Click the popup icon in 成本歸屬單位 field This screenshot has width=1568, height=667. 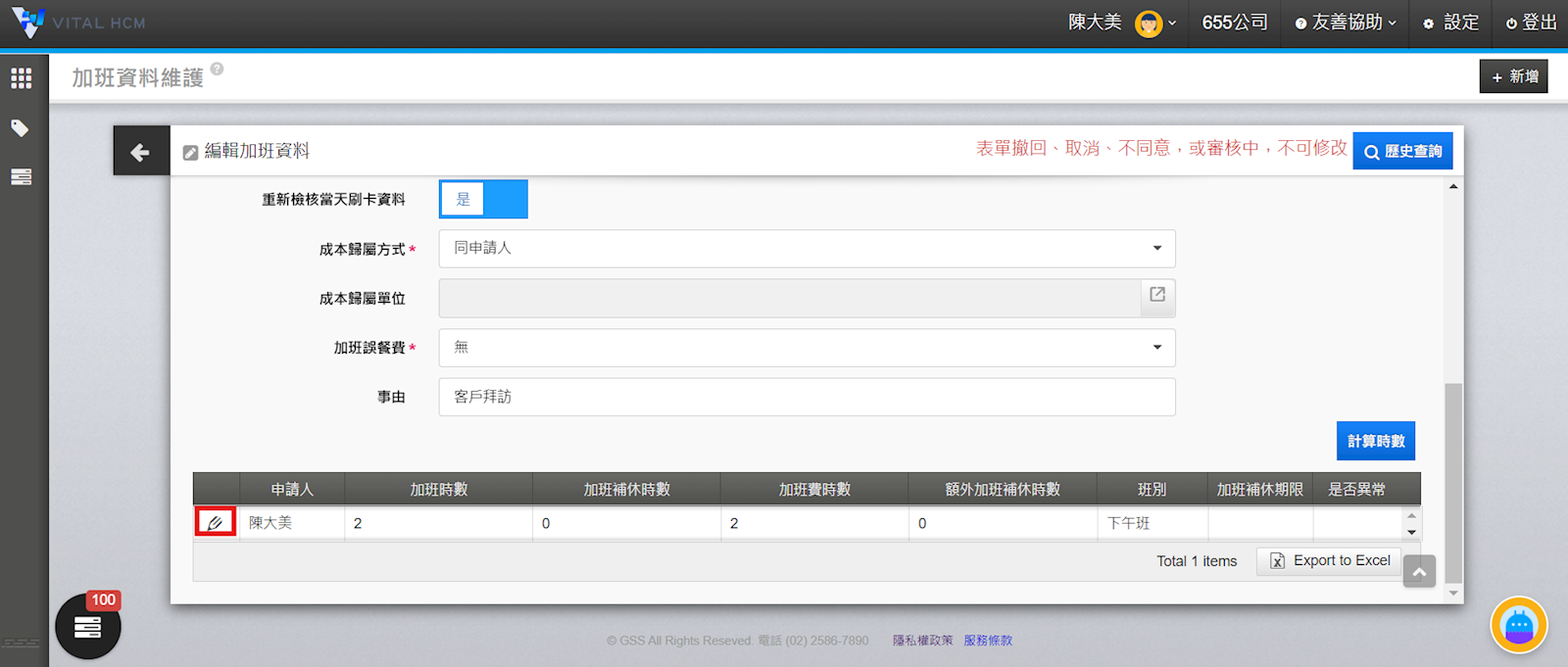(1157, 296)
